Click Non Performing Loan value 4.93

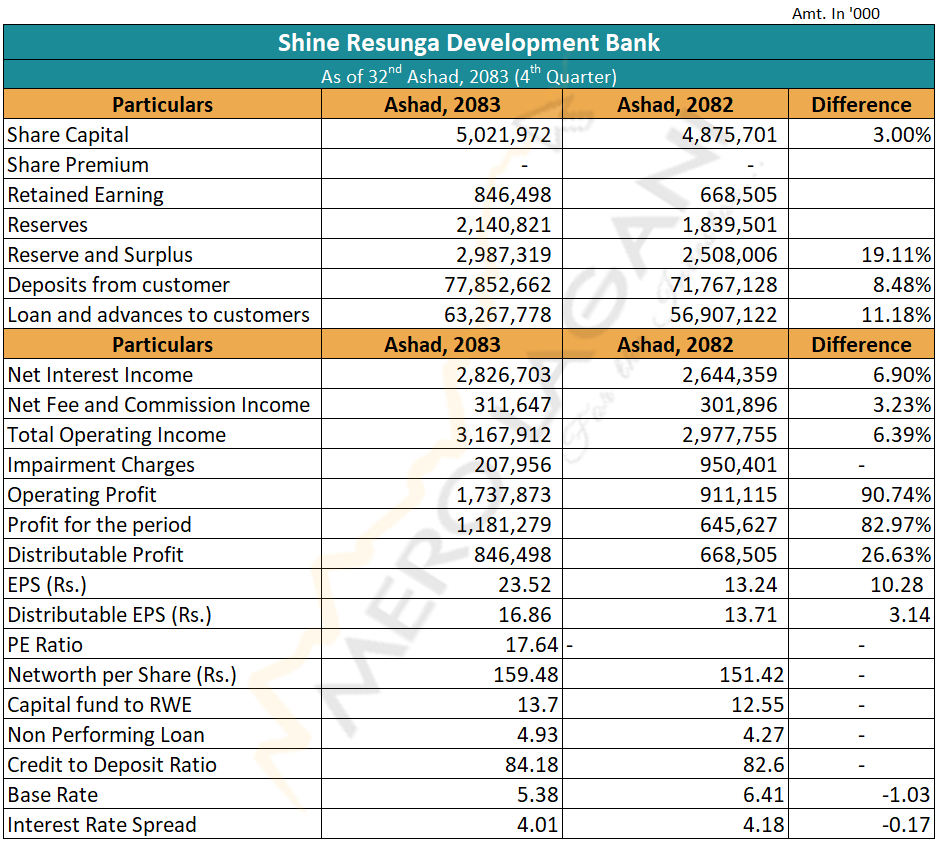click(x=537, y=734)
